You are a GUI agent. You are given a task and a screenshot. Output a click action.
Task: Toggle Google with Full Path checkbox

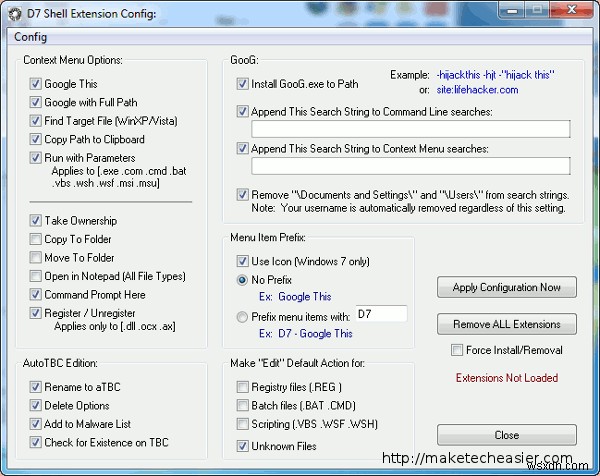[36, 102]
